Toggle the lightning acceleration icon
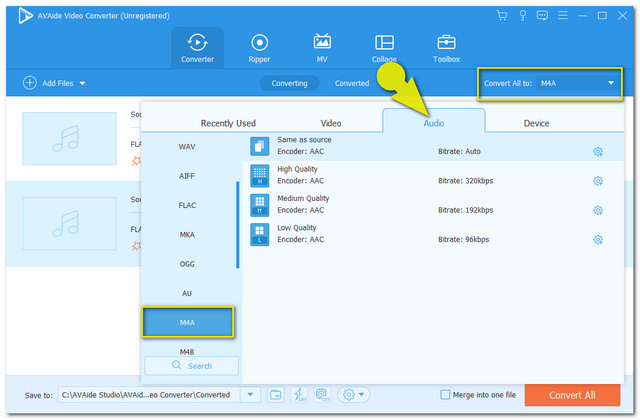 click(299, 395)
